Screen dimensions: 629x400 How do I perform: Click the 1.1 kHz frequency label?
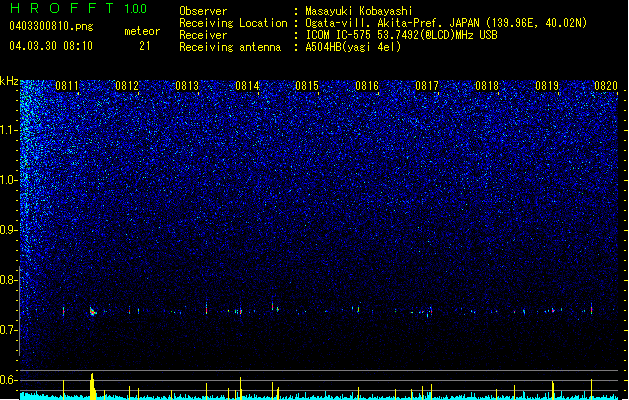[8, 130]
